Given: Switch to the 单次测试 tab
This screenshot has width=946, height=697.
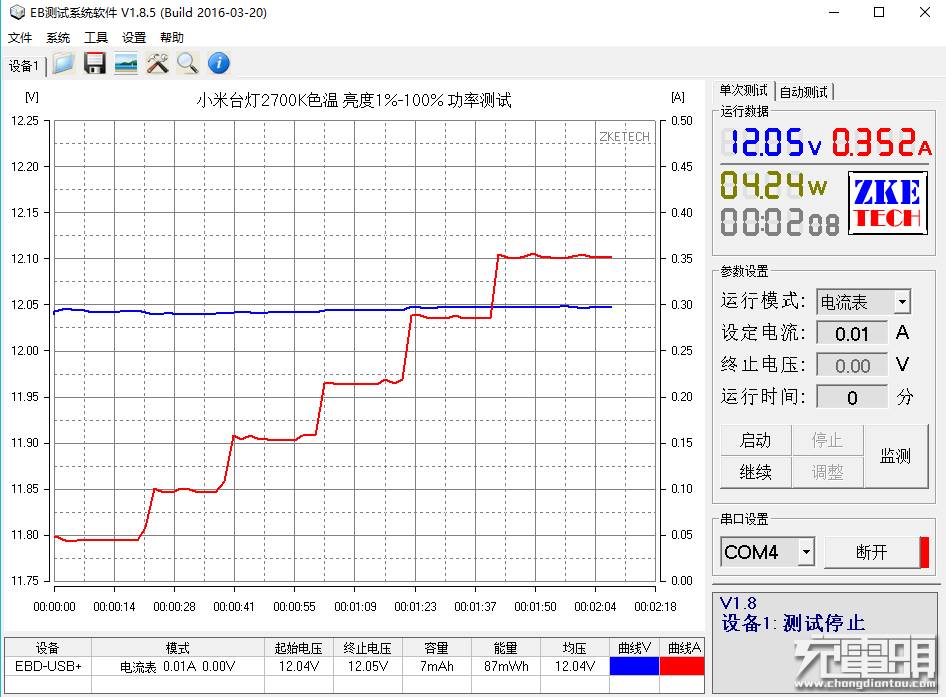Looking at the screenshot, I should point(743,91).
